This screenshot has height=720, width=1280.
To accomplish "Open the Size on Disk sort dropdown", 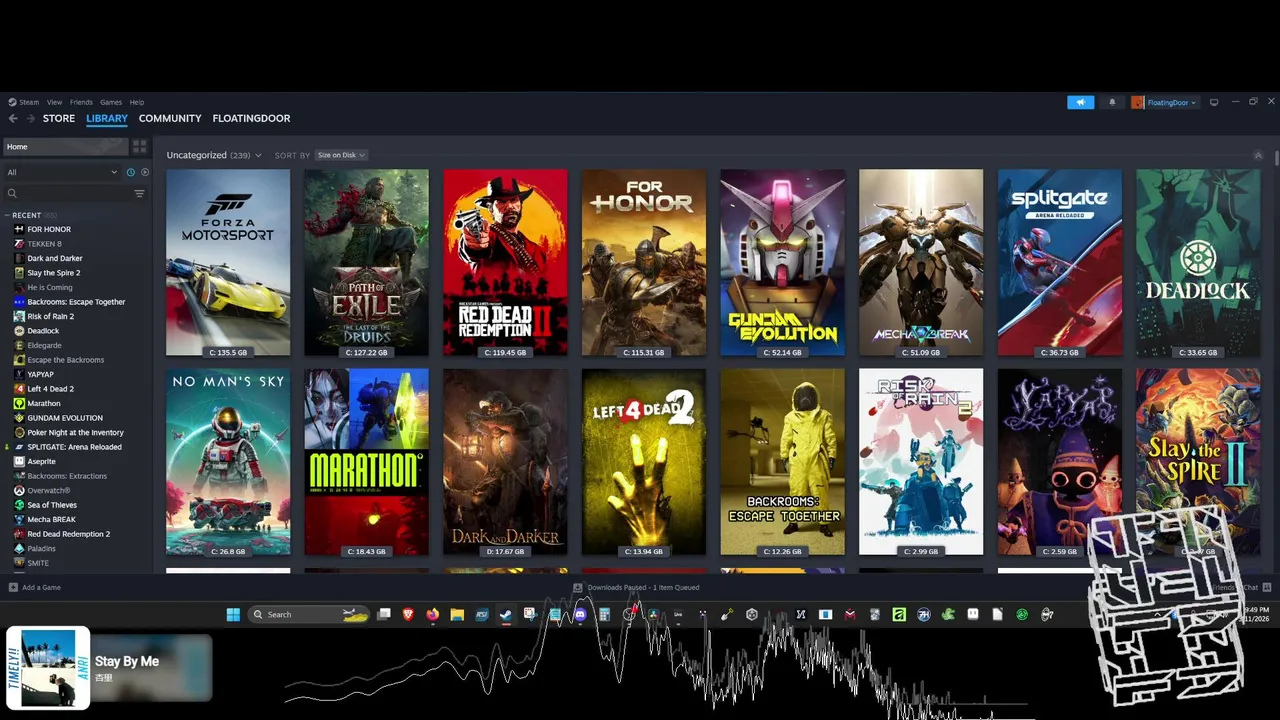I will click(341, 155).
